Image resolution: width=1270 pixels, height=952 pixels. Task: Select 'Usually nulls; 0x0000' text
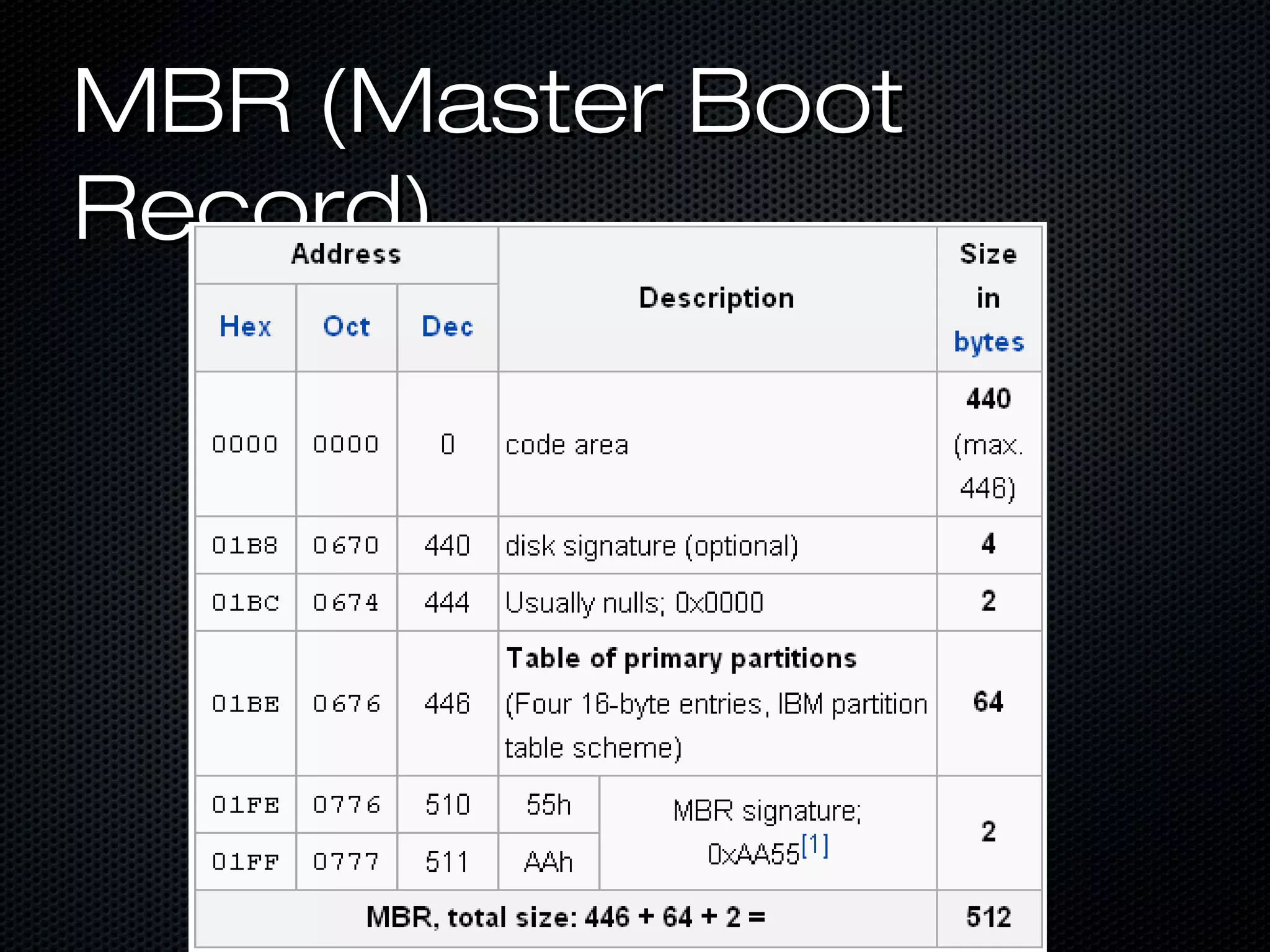(634, 604)
